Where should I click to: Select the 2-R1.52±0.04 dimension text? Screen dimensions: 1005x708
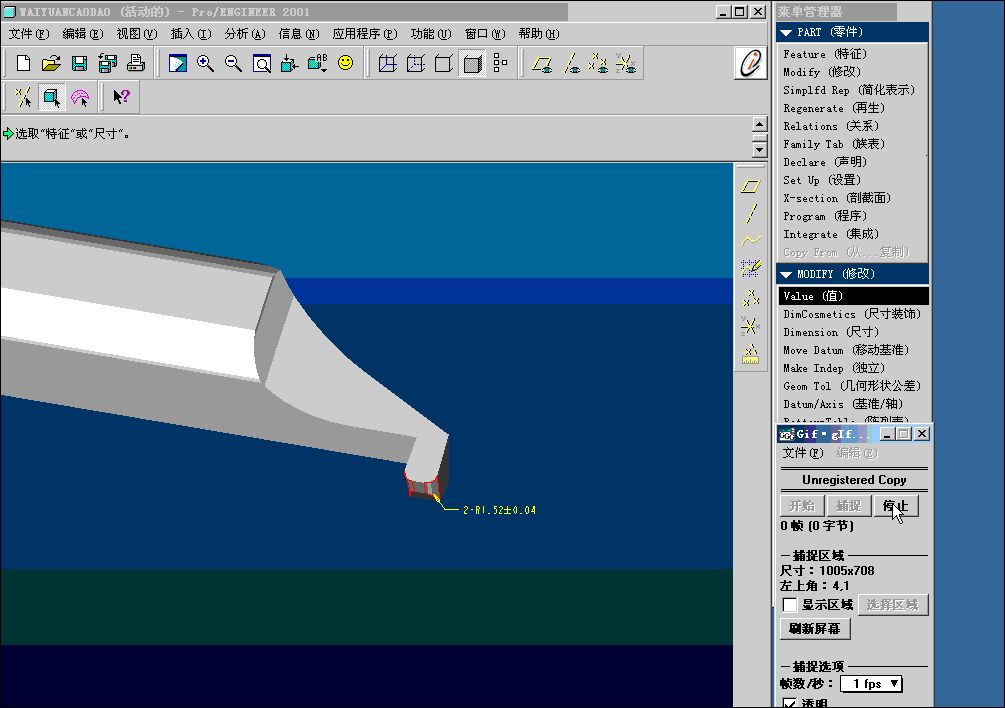499,510
